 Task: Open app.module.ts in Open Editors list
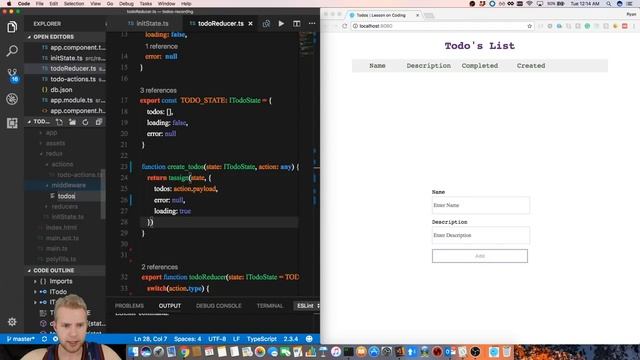coord(72,100)
